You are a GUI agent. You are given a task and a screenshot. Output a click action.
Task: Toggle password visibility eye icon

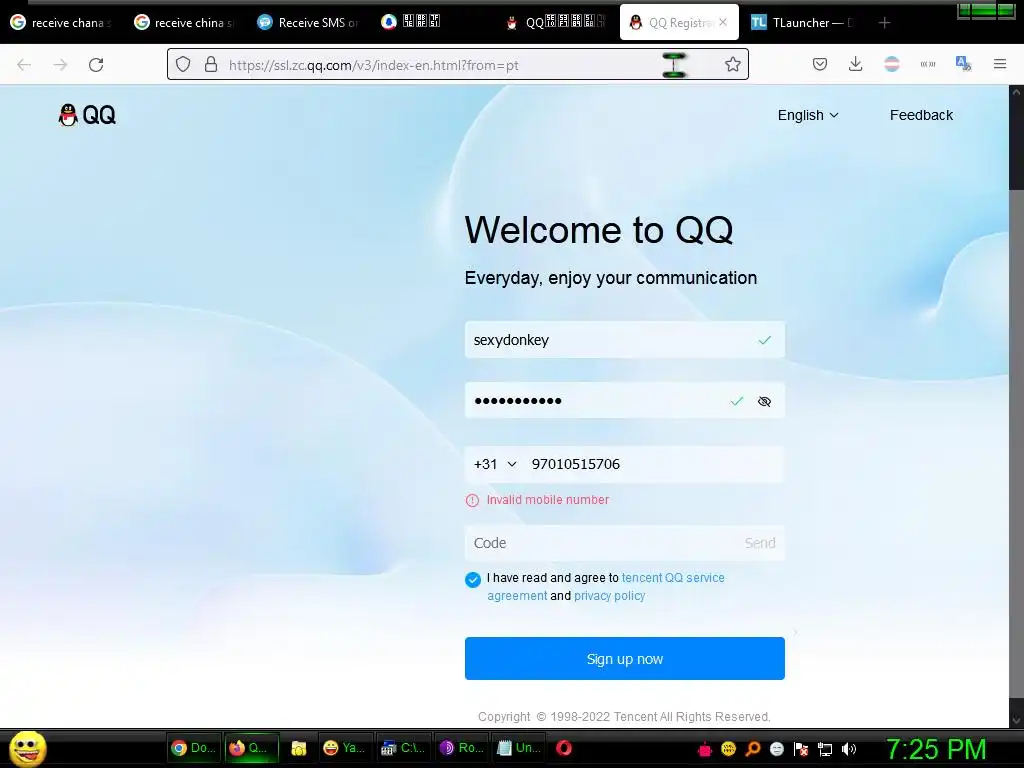[764, 401]
